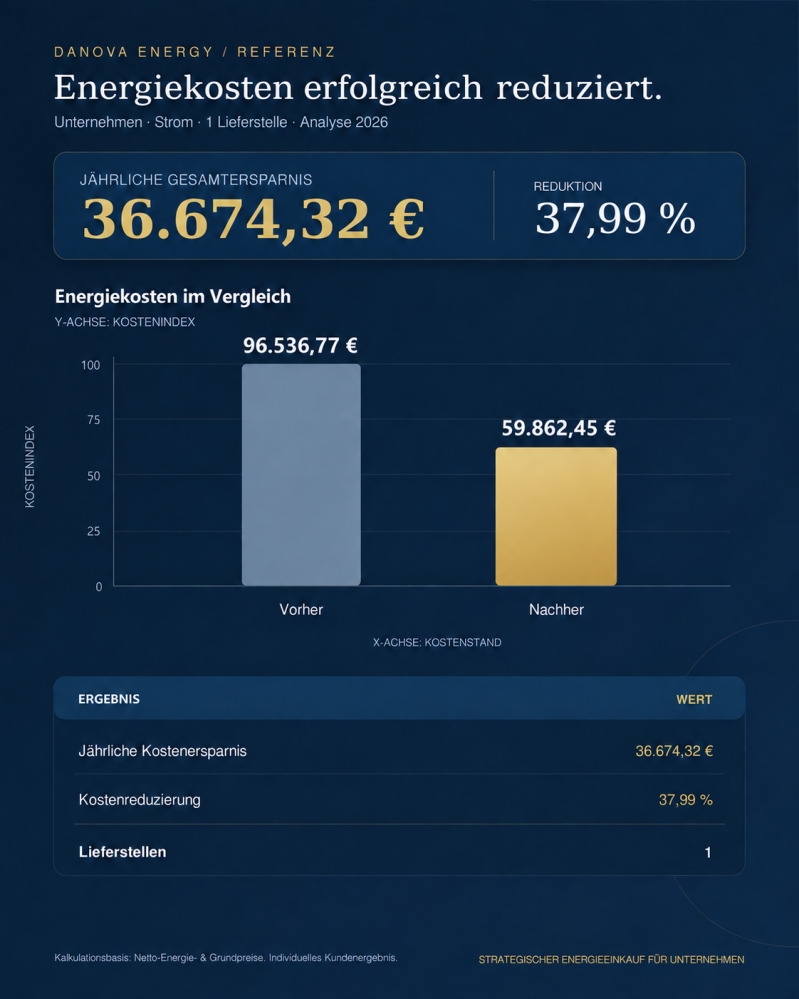The height and width of the screenshot is (999, 799).
Task: Click the y-axis tick label 75
Action: click(94, 420)
